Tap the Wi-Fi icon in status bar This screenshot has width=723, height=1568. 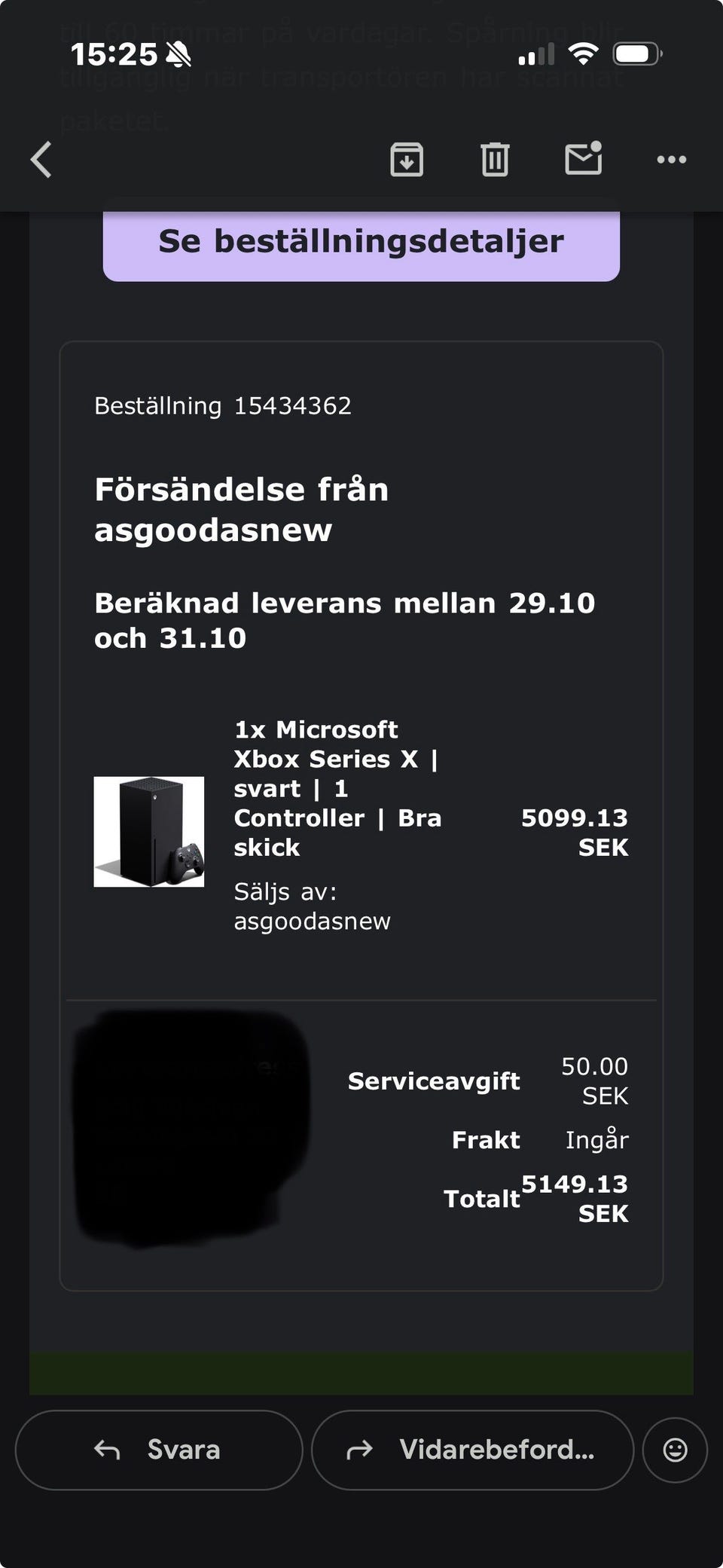[x=583, y=53]
